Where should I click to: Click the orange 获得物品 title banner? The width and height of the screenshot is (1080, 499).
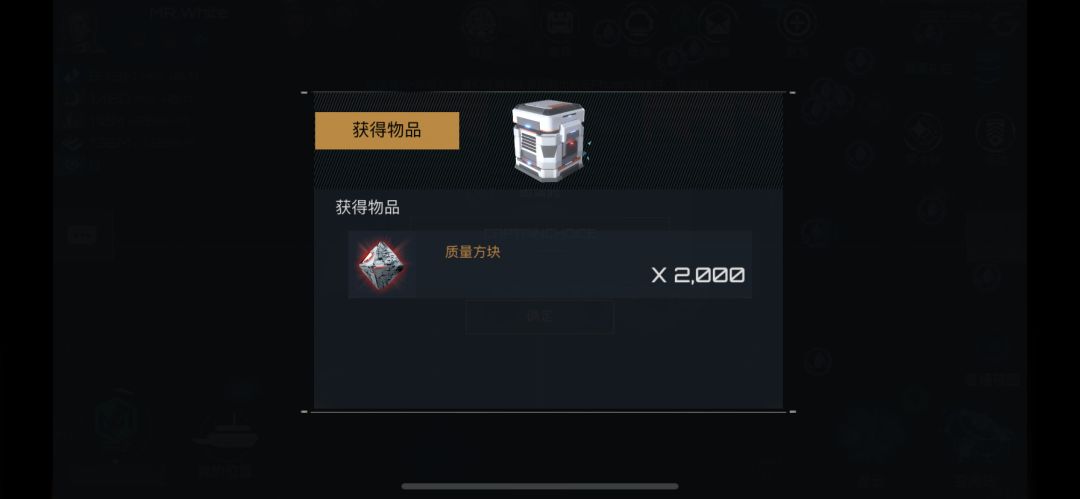pos(387,130)
